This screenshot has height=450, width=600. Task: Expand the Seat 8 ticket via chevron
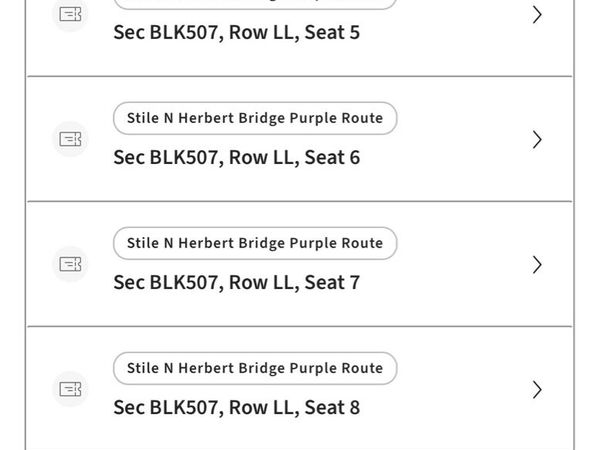point(537,389)
